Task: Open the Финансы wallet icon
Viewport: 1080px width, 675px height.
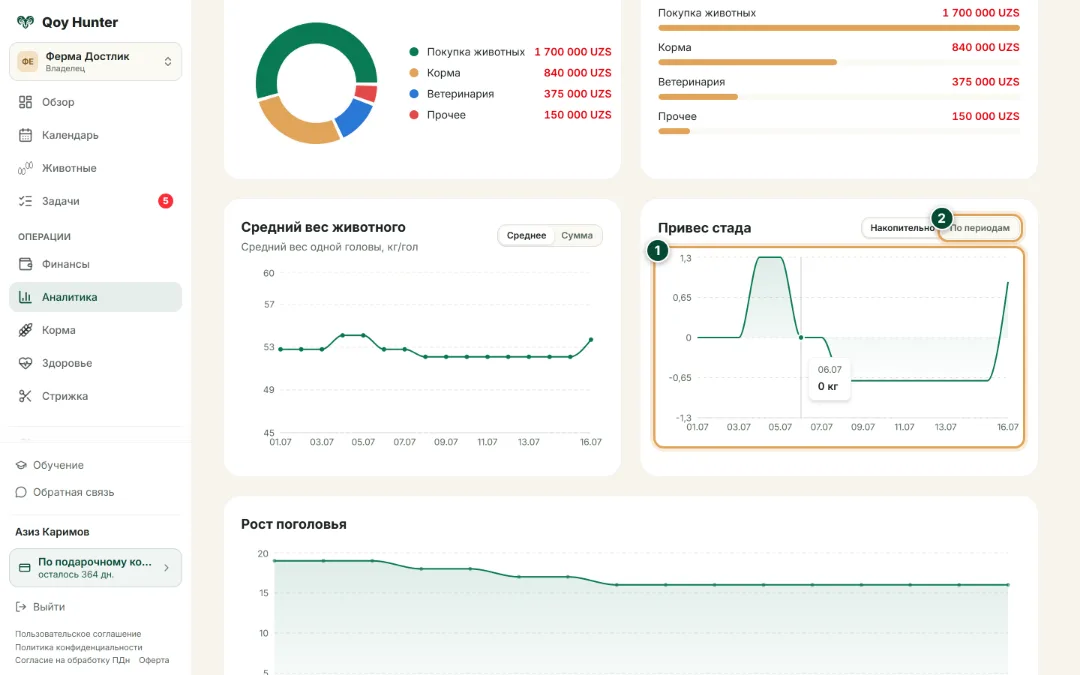Action: click(25, 264)
